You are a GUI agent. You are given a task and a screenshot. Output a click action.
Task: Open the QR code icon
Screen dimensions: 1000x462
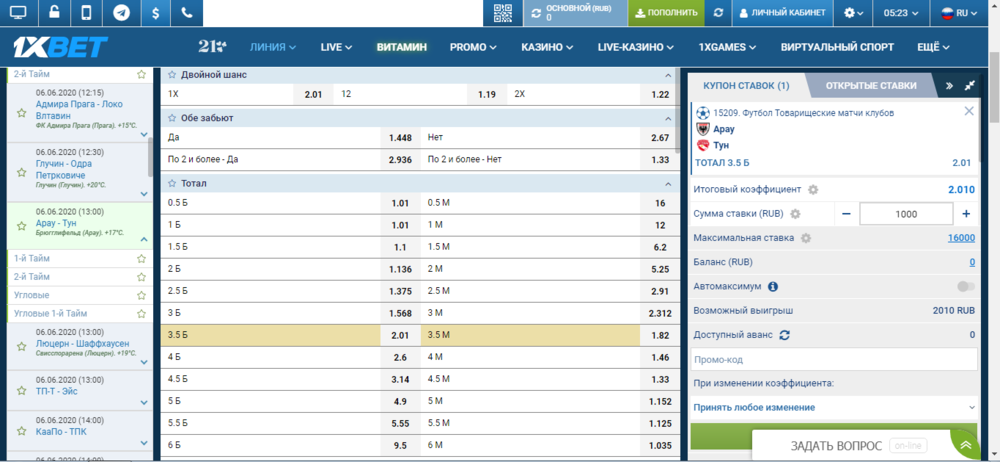pos(503,13)
